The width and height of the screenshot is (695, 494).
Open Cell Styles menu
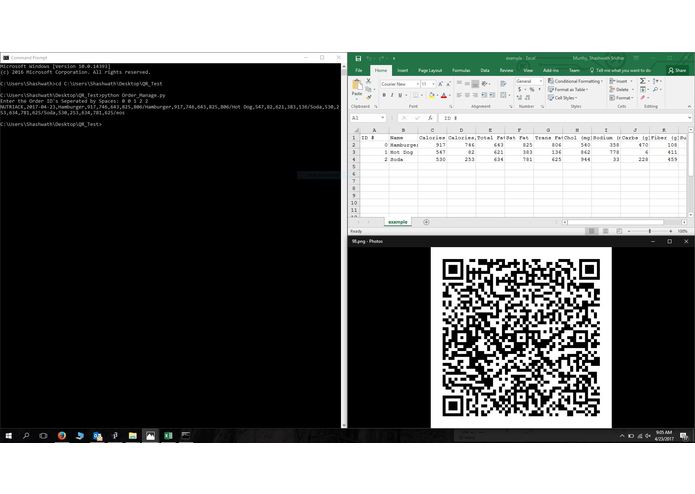click(x=562, y=97)
